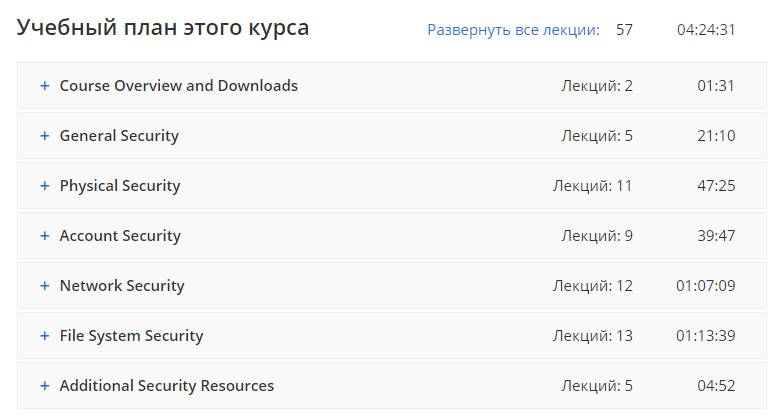Click the "Учебный план этого курса" heading

tap(163, 28)
